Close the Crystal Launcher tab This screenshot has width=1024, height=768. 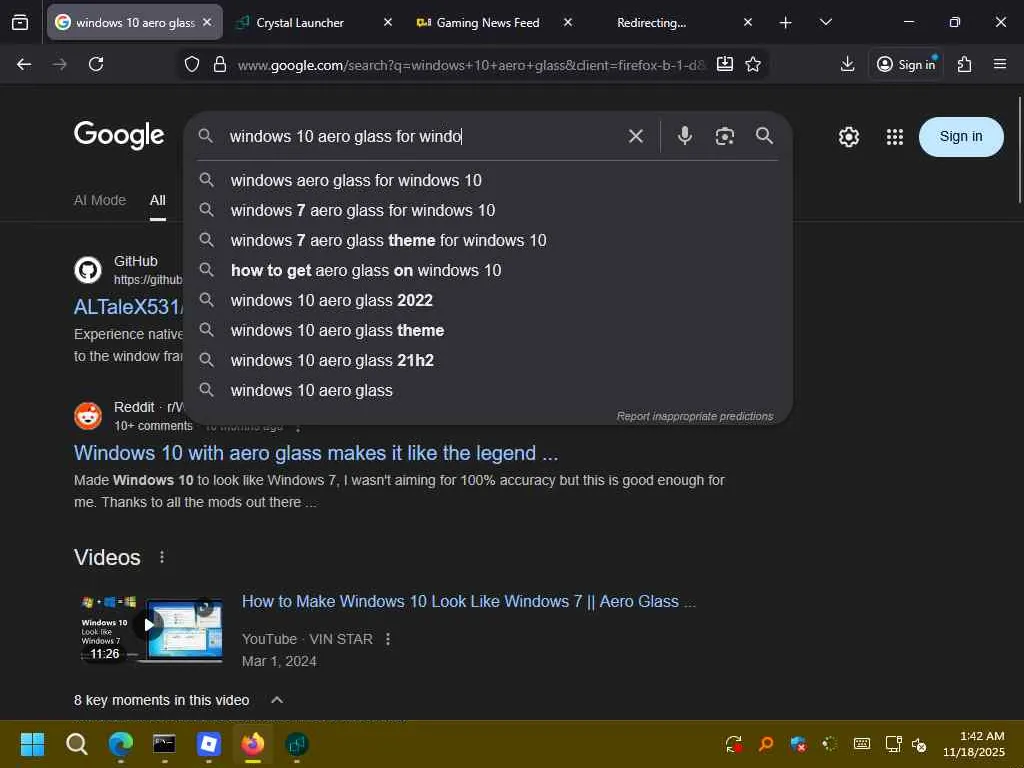point(387,23)
